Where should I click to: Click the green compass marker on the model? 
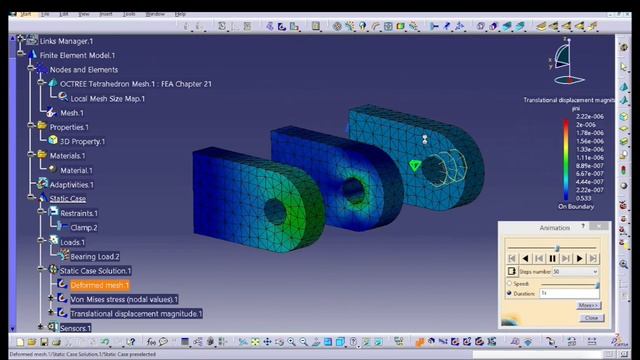(415, 166)
